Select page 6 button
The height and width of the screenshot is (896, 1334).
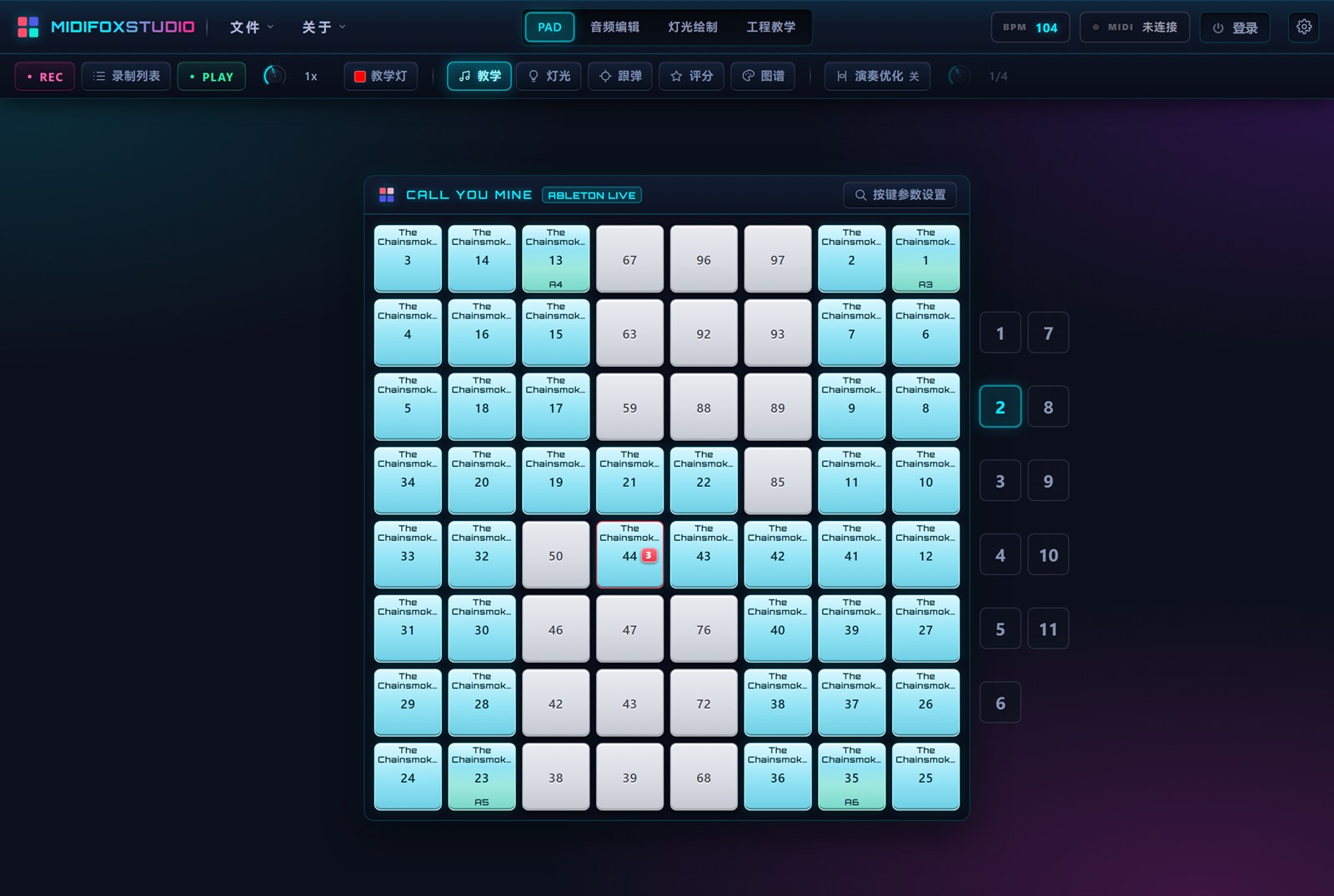[1000, 703]
